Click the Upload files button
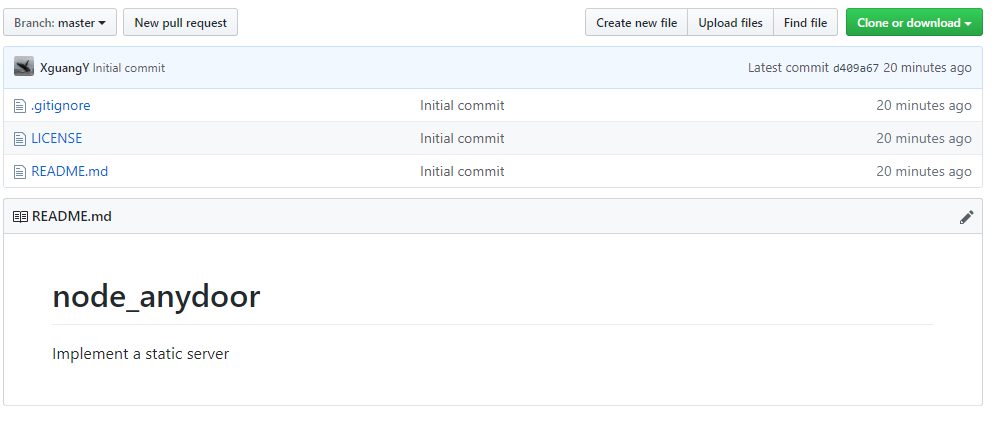 pos(730,22)
